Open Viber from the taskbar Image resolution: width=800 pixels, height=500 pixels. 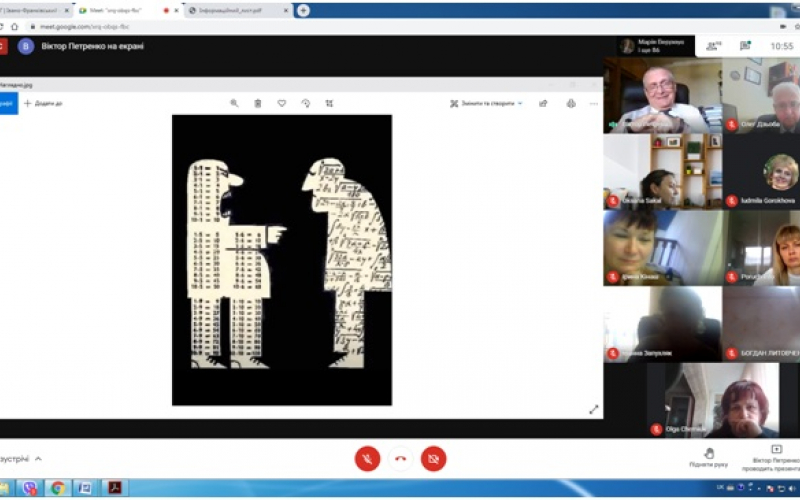click(x=30, y=488)
